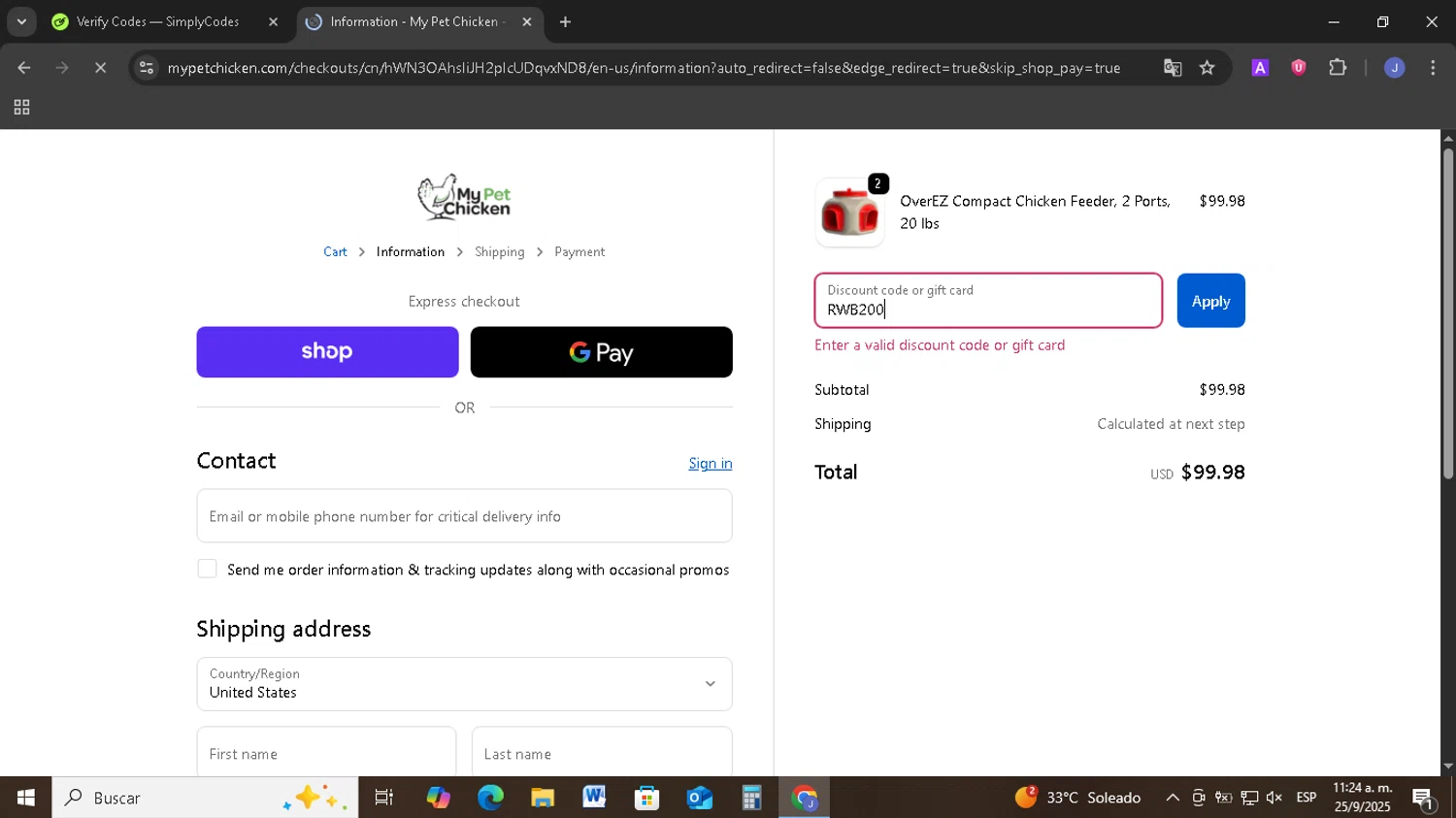The width and height of the screenshot is (1456, 818).
Task: Click Last name field
Action: tap(602, 753)
